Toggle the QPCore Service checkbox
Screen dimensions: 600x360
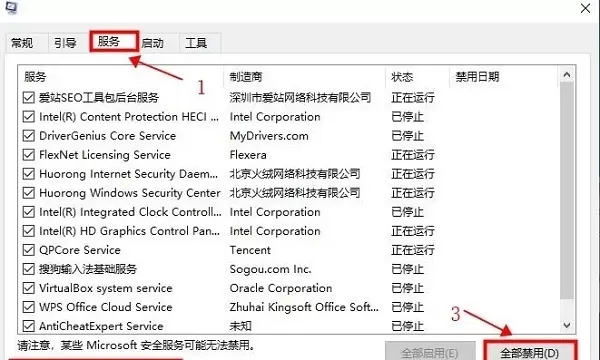pyautogui.click(x=29, y=250)
